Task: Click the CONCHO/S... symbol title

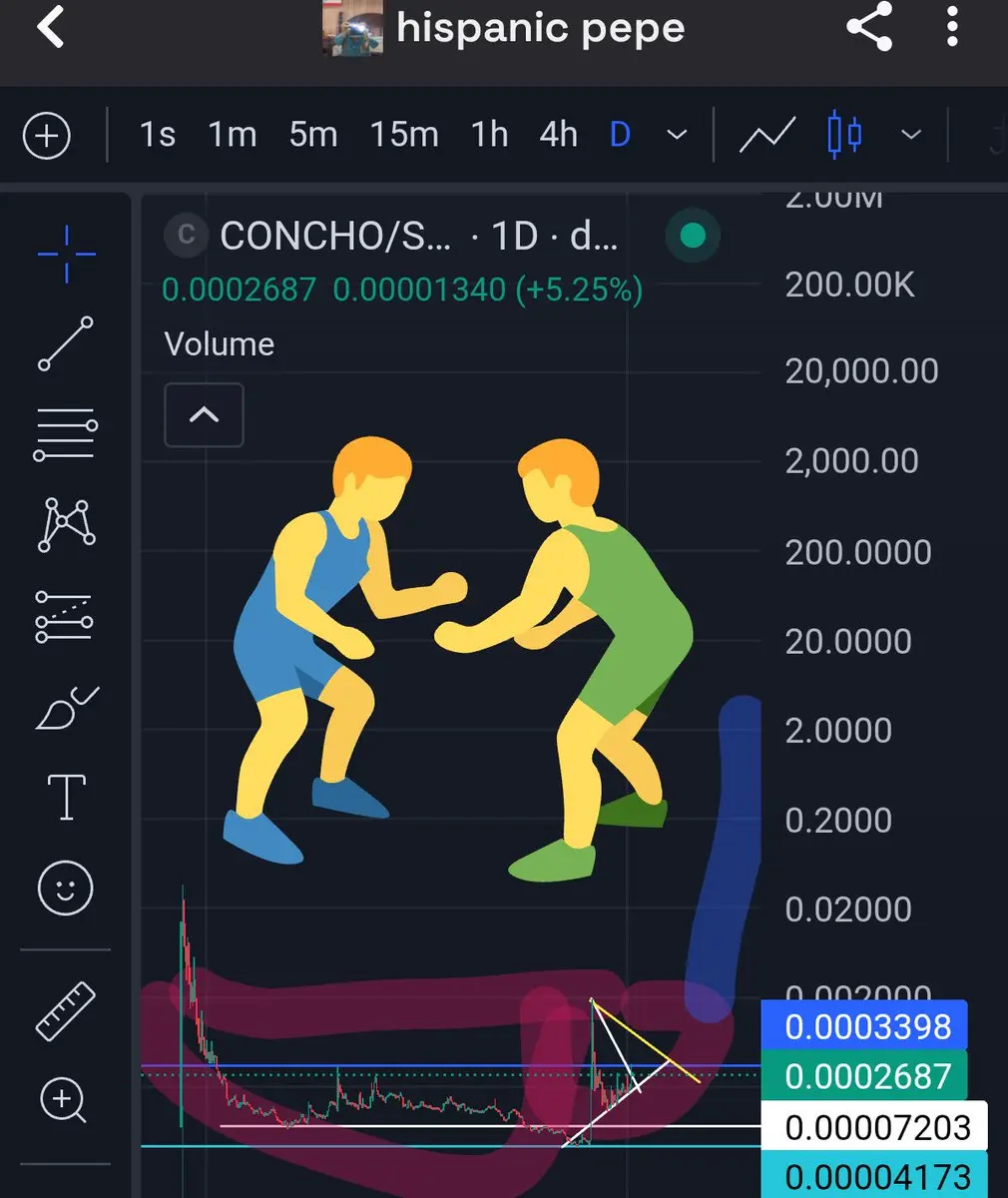Action: pos(335,237)
